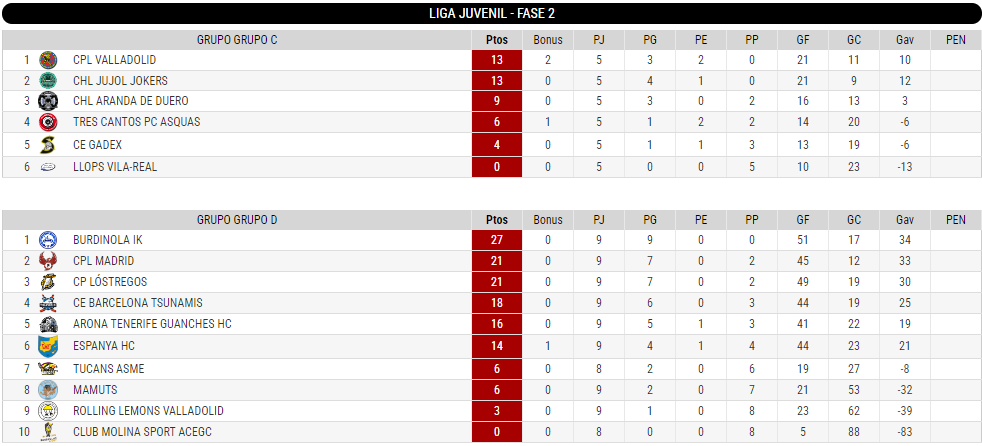This screenshot has height=446, width=982.
Task: Click the Burdinola IK team logo
Action: (x=48, y=240)
